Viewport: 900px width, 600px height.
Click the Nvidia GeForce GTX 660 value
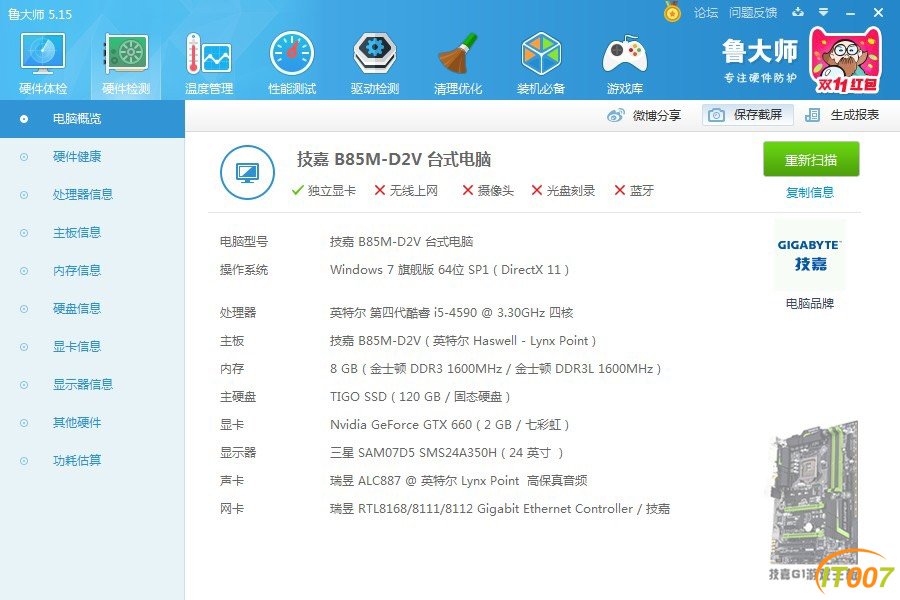click(x=449, y=425)
